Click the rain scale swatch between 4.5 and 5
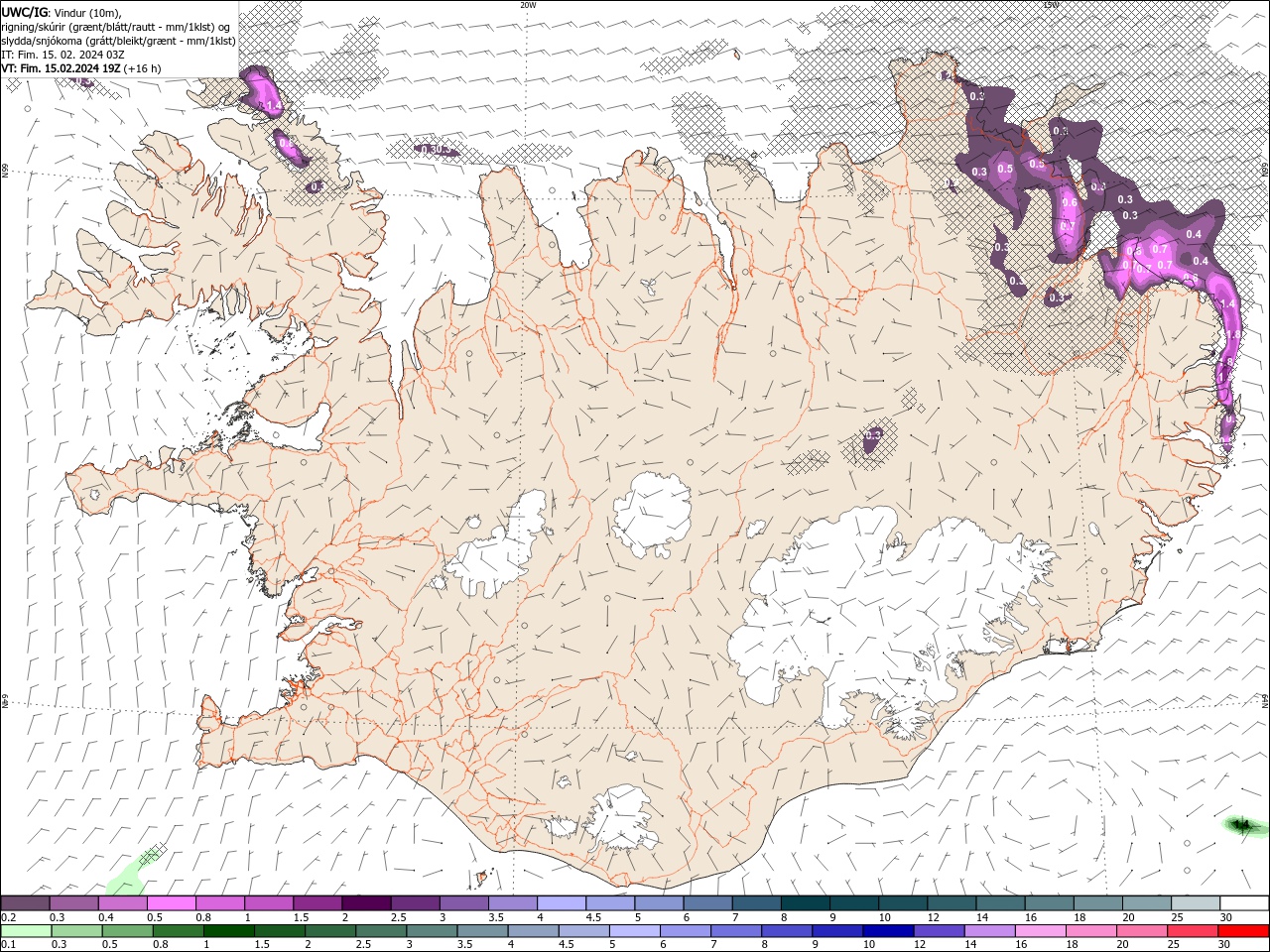The height and width of the screenshot is (952, 1270). click(582, 931)
